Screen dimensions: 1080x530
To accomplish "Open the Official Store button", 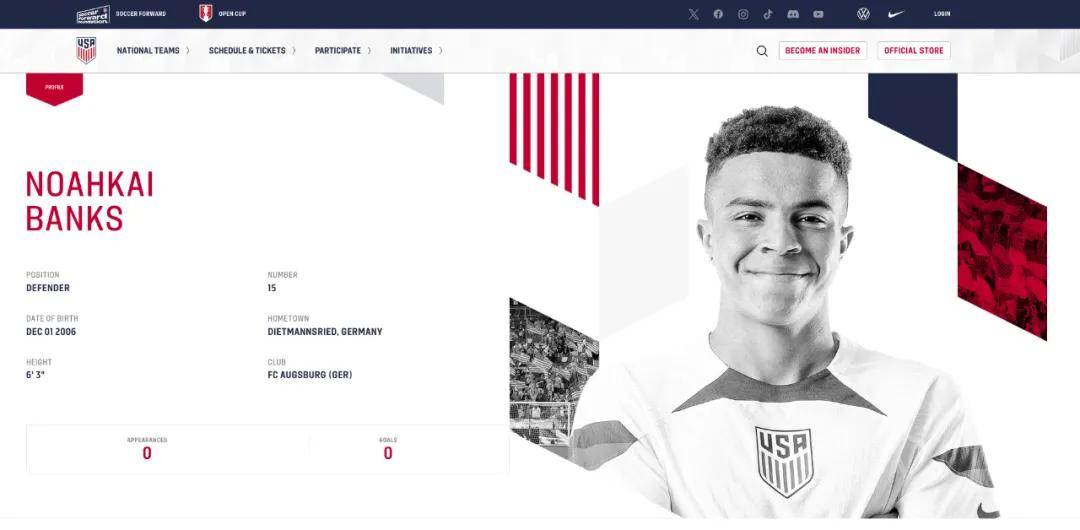I will (x=913, y=50).
